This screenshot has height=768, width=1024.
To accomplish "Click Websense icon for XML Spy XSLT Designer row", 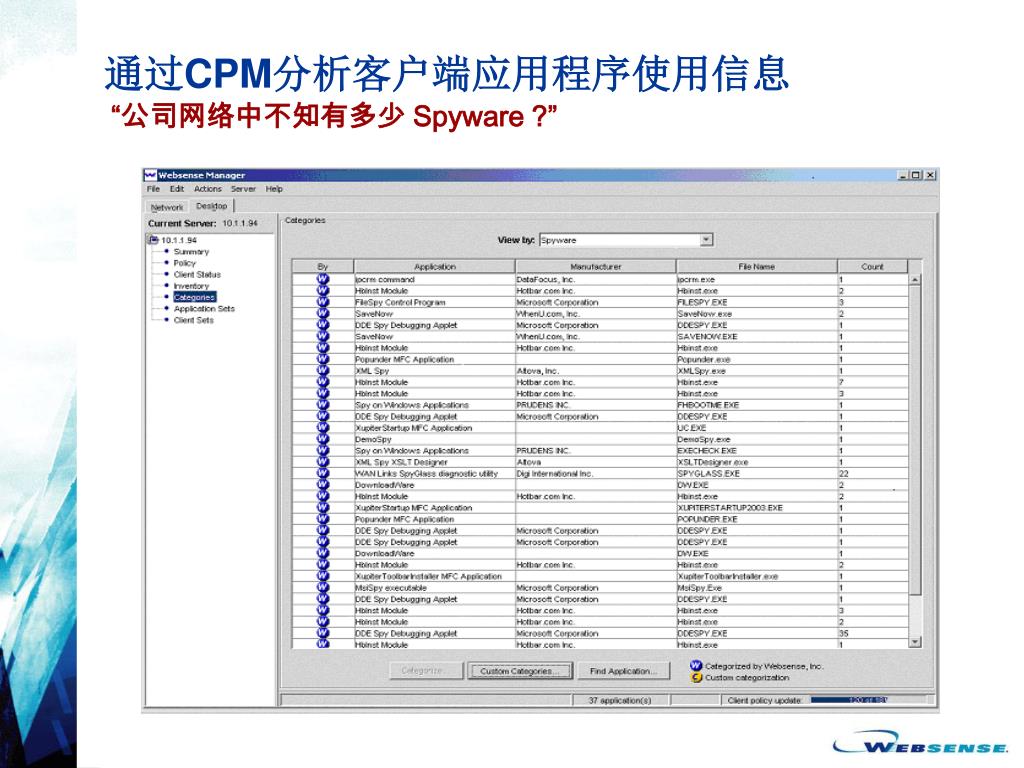I will click(323, 462).
